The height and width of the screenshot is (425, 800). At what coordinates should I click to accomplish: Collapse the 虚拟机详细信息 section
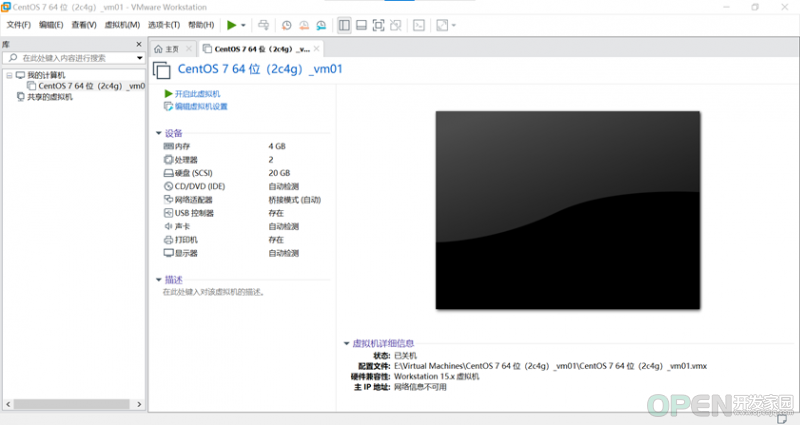pos(346,343)
